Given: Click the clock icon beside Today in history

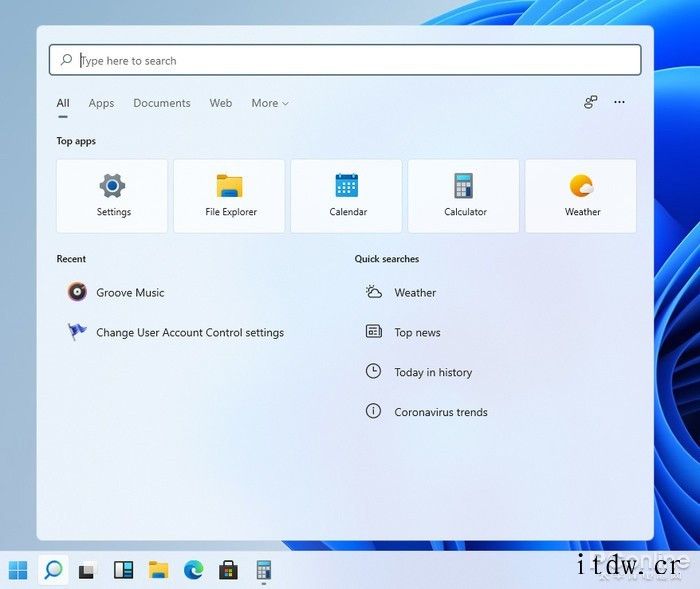Looking at the screenshot, I should [x=373, y=371].
